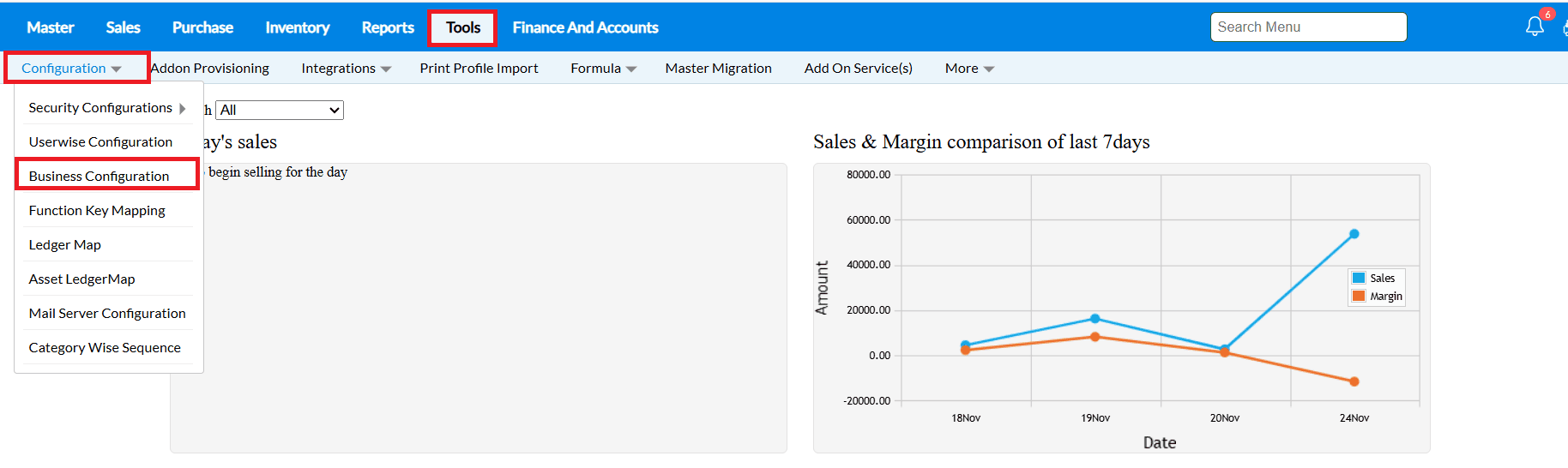Open the More dropdown menu

click(x=969, y=69)
